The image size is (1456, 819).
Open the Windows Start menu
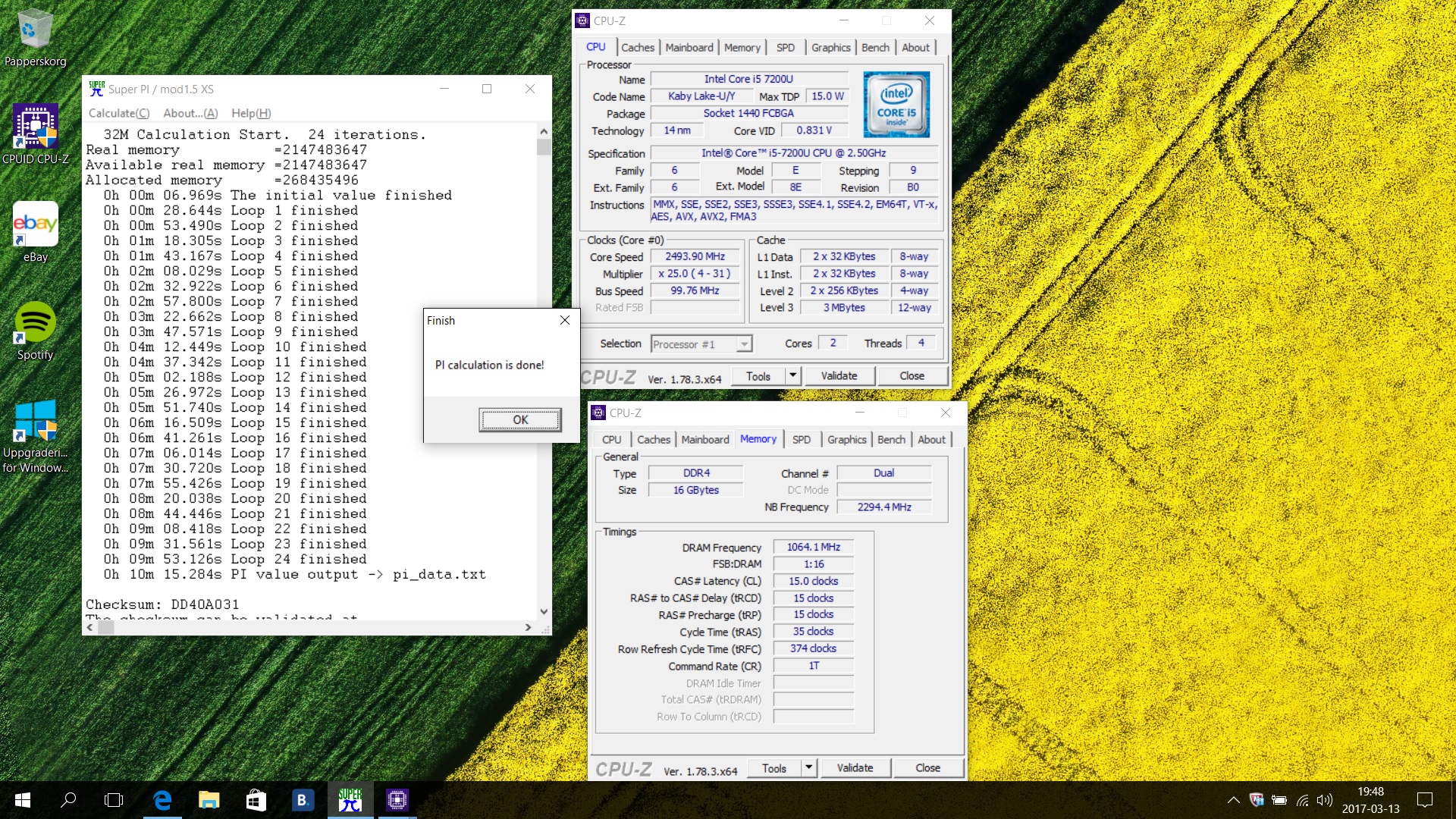(x=23, y=800)
